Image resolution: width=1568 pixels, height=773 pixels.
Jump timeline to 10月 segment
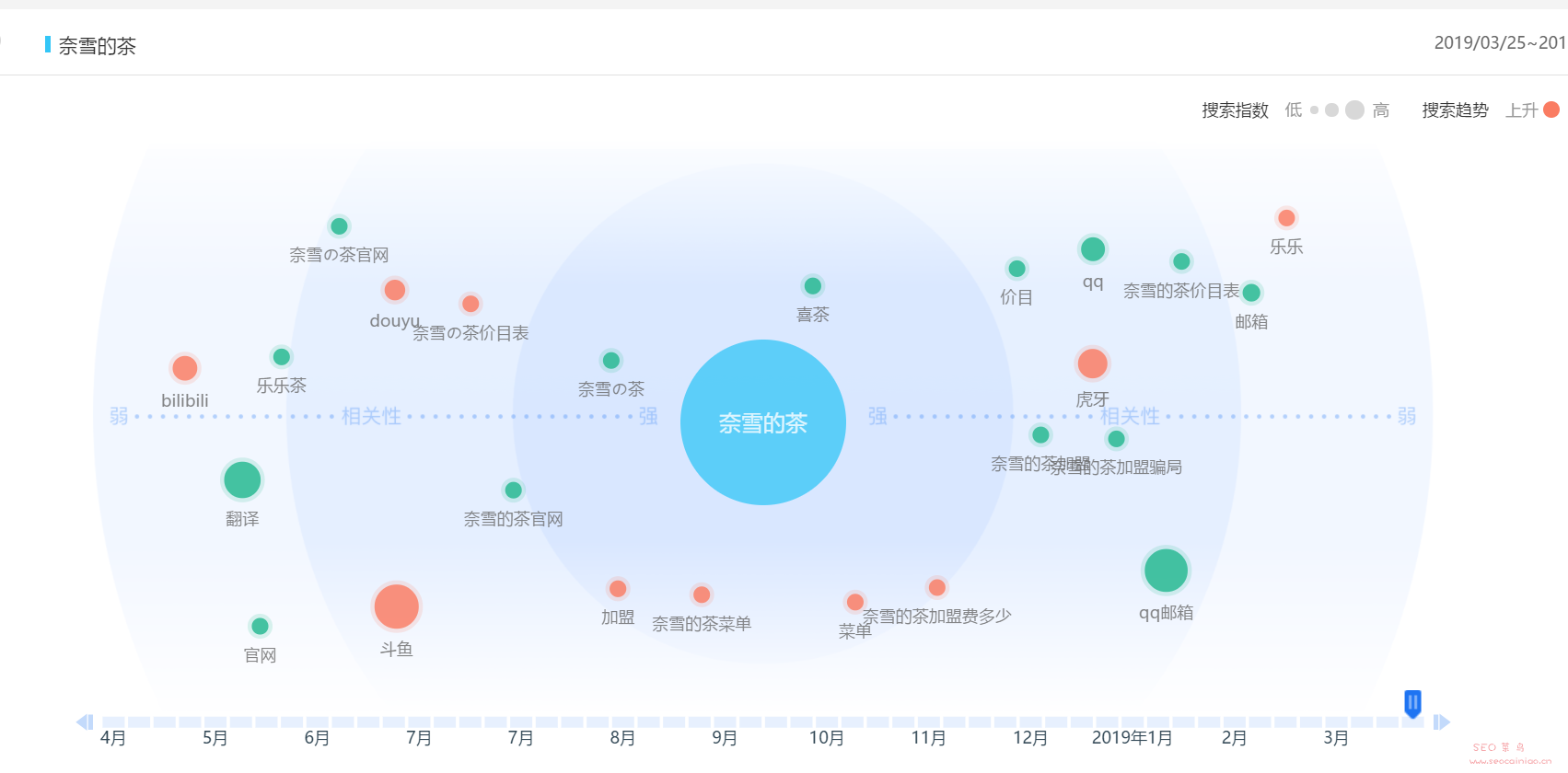(x=827, y=722)
